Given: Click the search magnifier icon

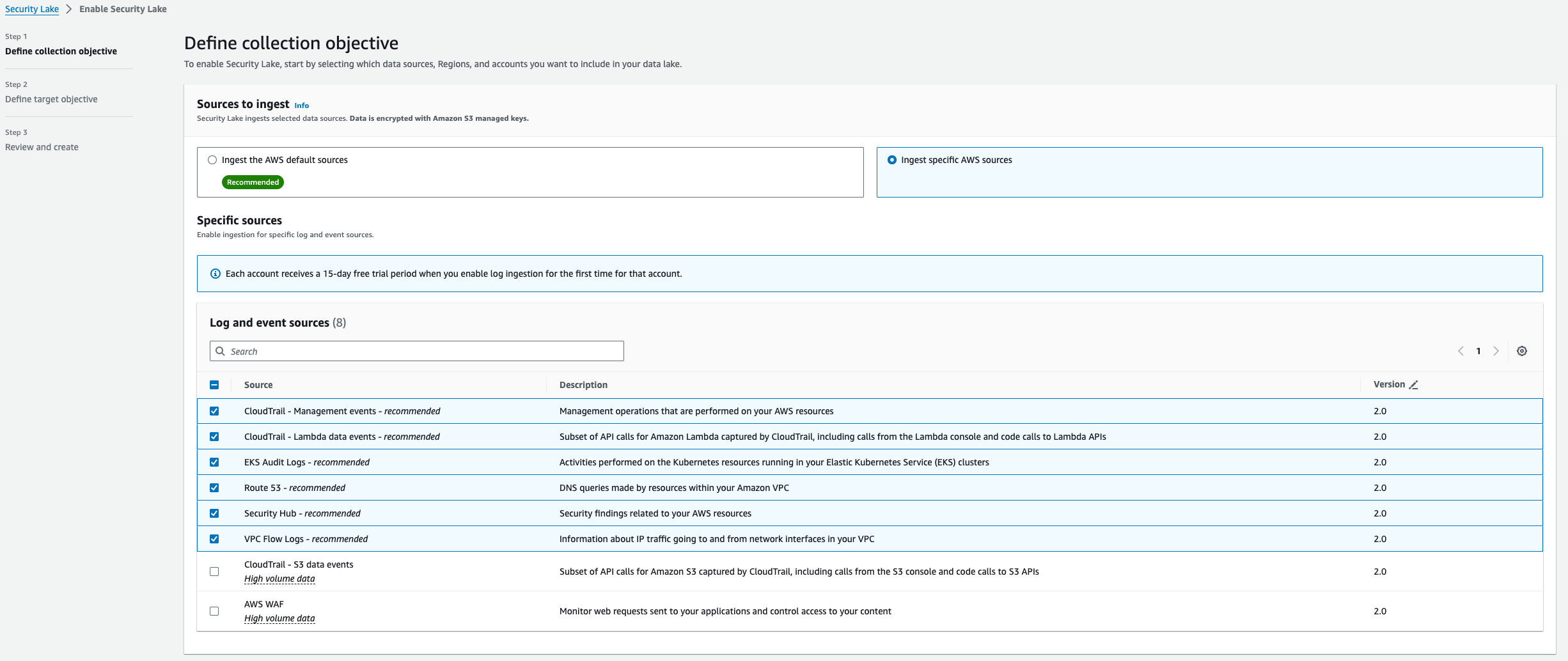Looking at the screenshot, I should pos(220,351).
